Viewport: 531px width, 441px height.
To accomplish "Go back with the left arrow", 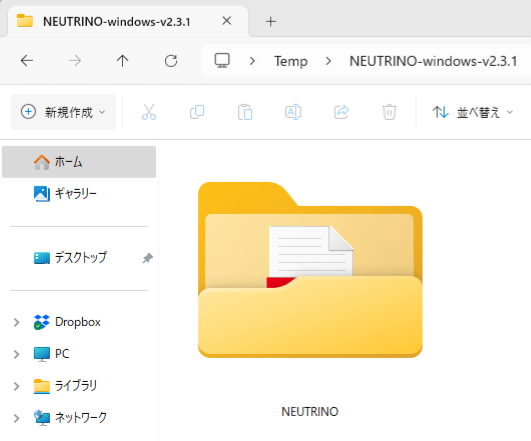I will point(27,61).
